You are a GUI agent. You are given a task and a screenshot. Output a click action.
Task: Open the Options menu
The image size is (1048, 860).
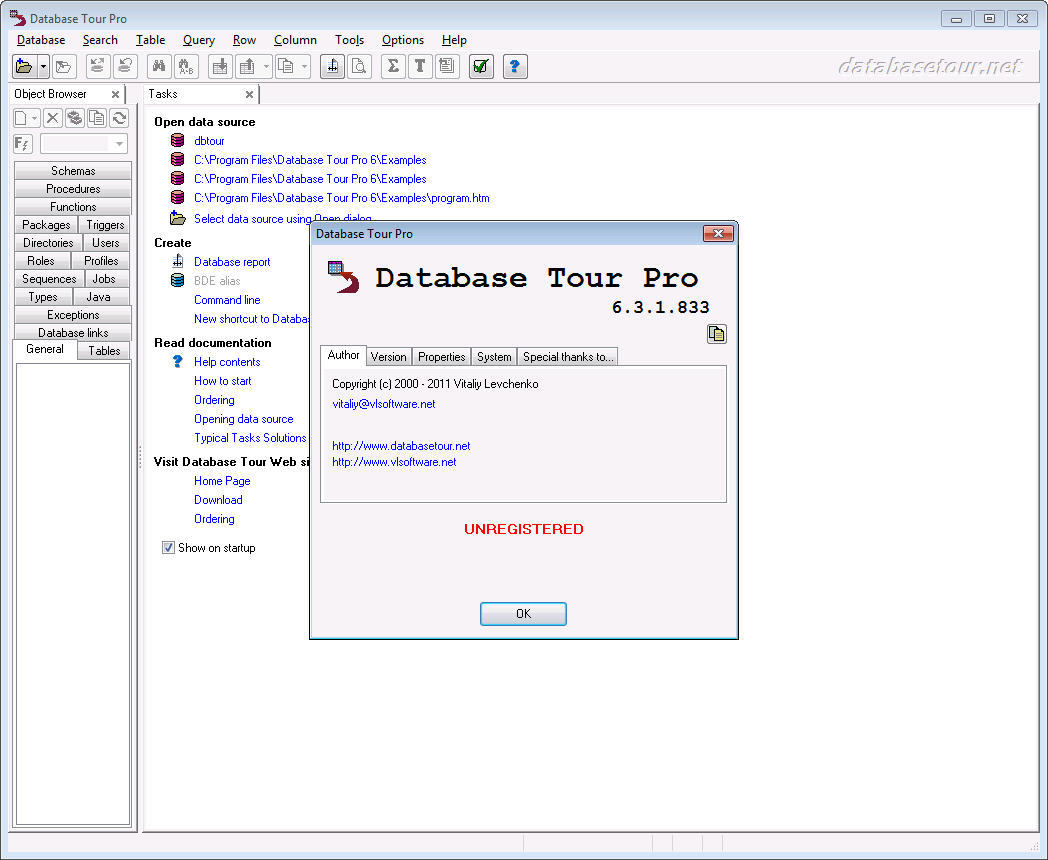pyautogui.click(x=403, y=40)
